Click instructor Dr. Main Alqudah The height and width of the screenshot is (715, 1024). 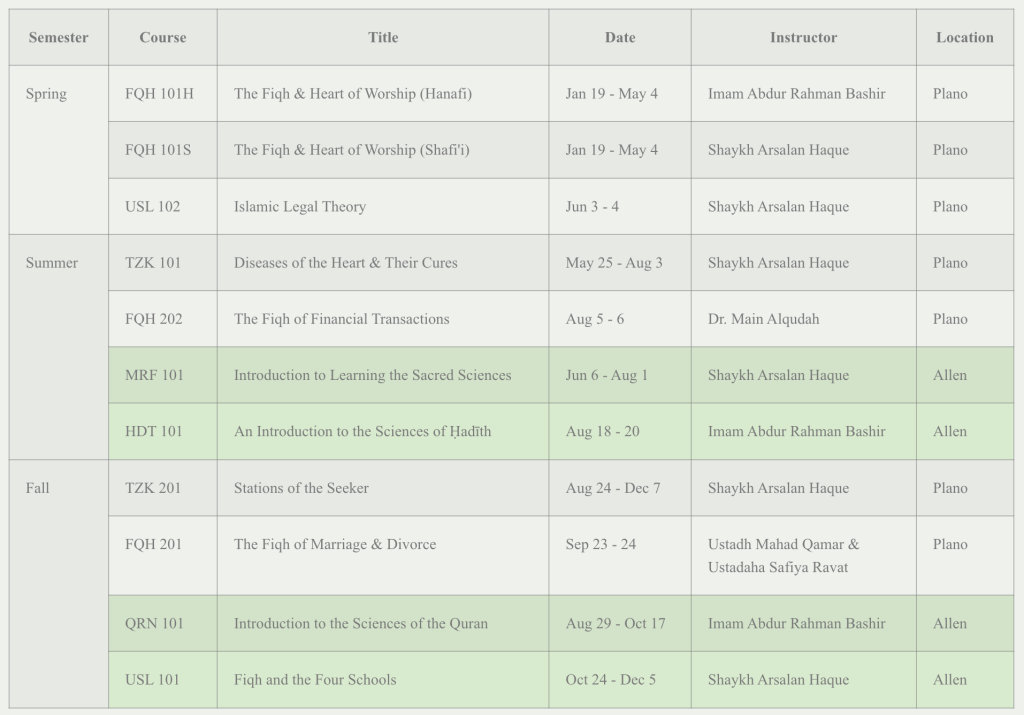pos(763,319)
